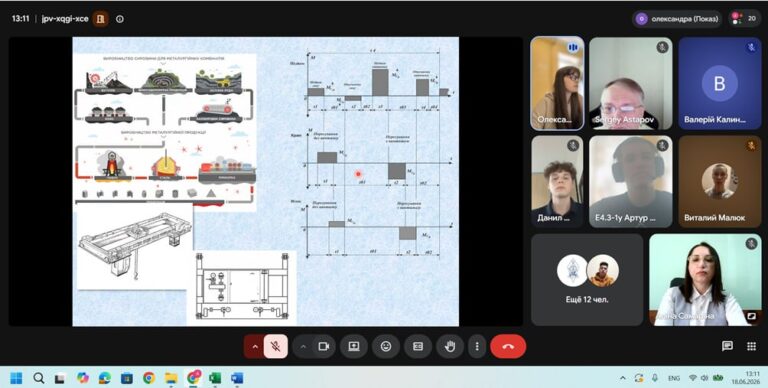Open participants list showing 20
768x388 pixels.
pos(744,19)
